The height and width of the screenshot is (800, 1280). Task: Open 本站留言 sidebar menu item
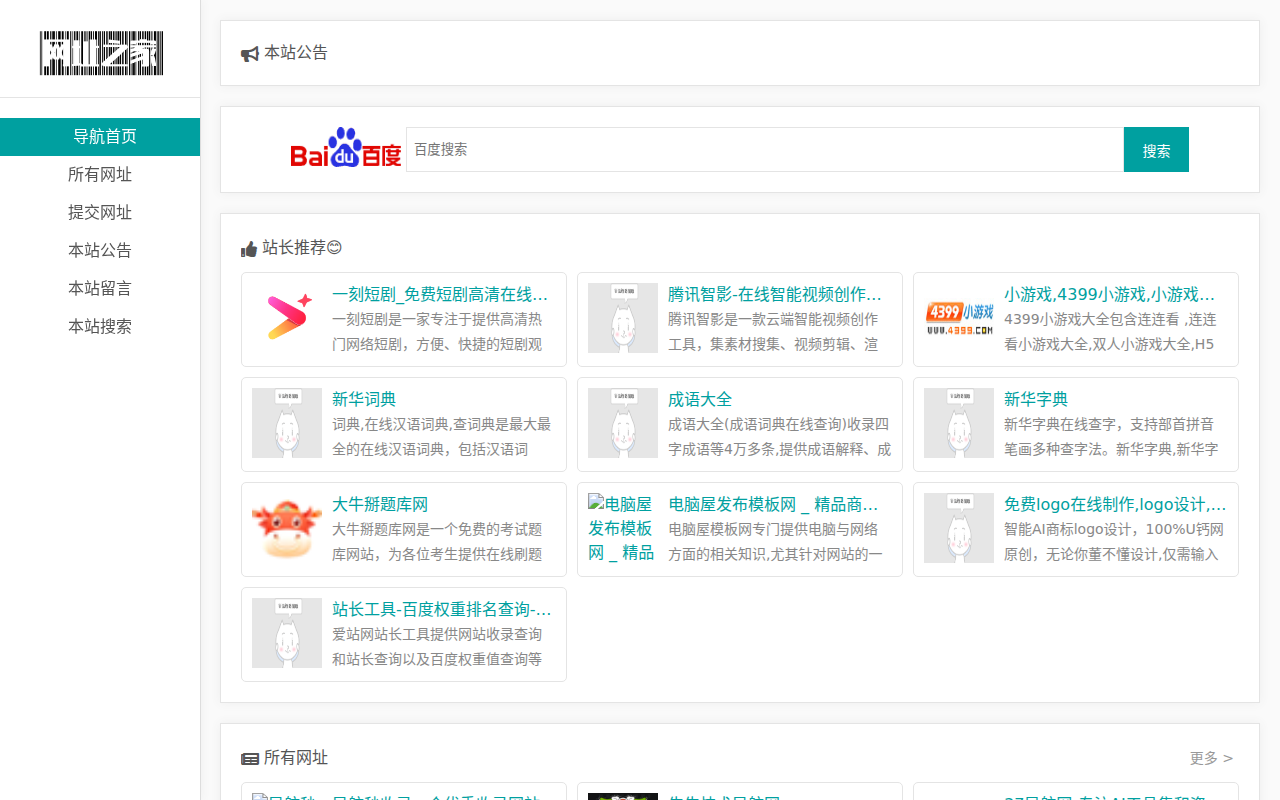[x=100, y=289]
